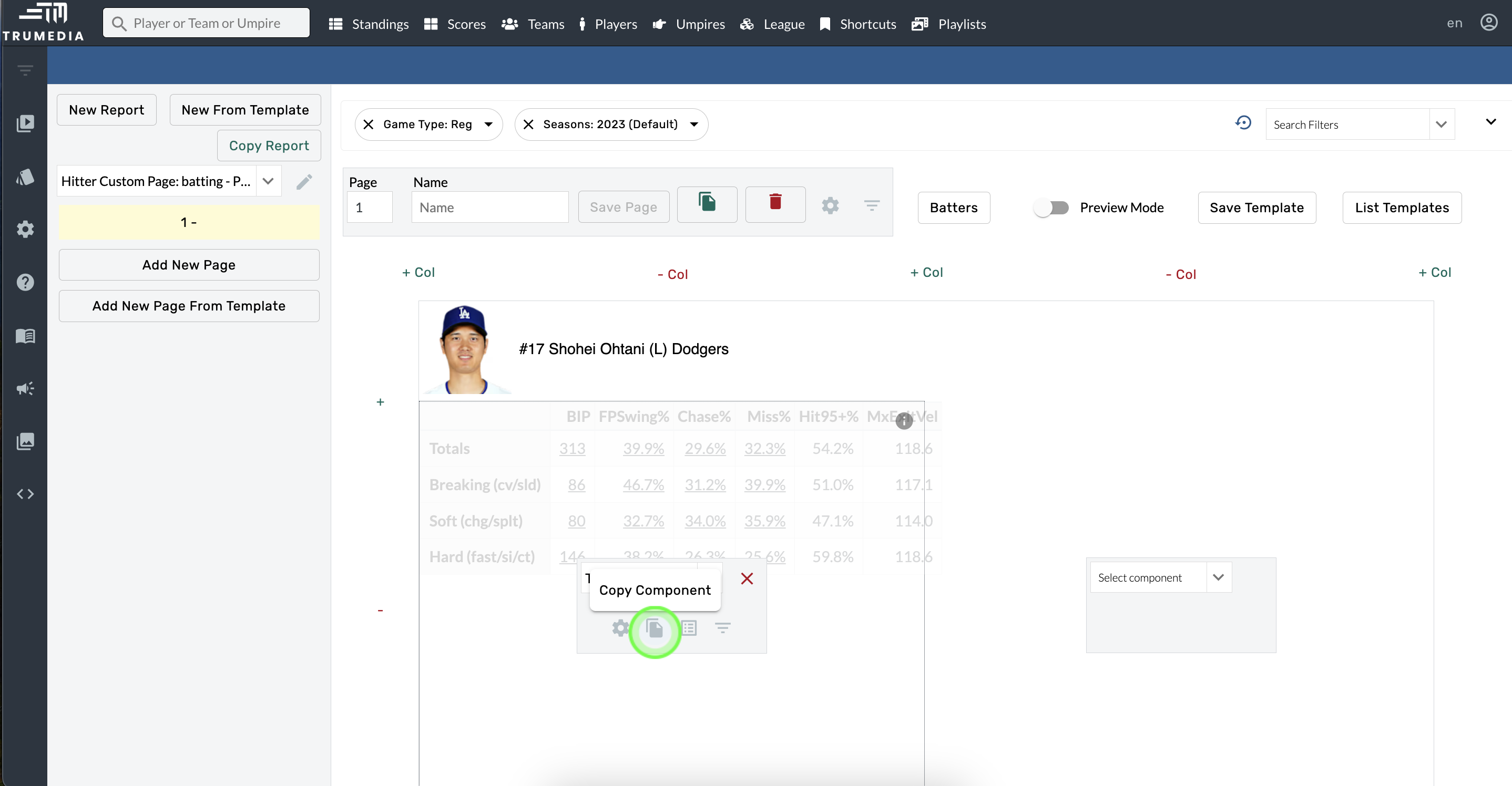
Task: Expand the Search Filters dropdown
Action: pyautogui.click(x=1440, y=124)
